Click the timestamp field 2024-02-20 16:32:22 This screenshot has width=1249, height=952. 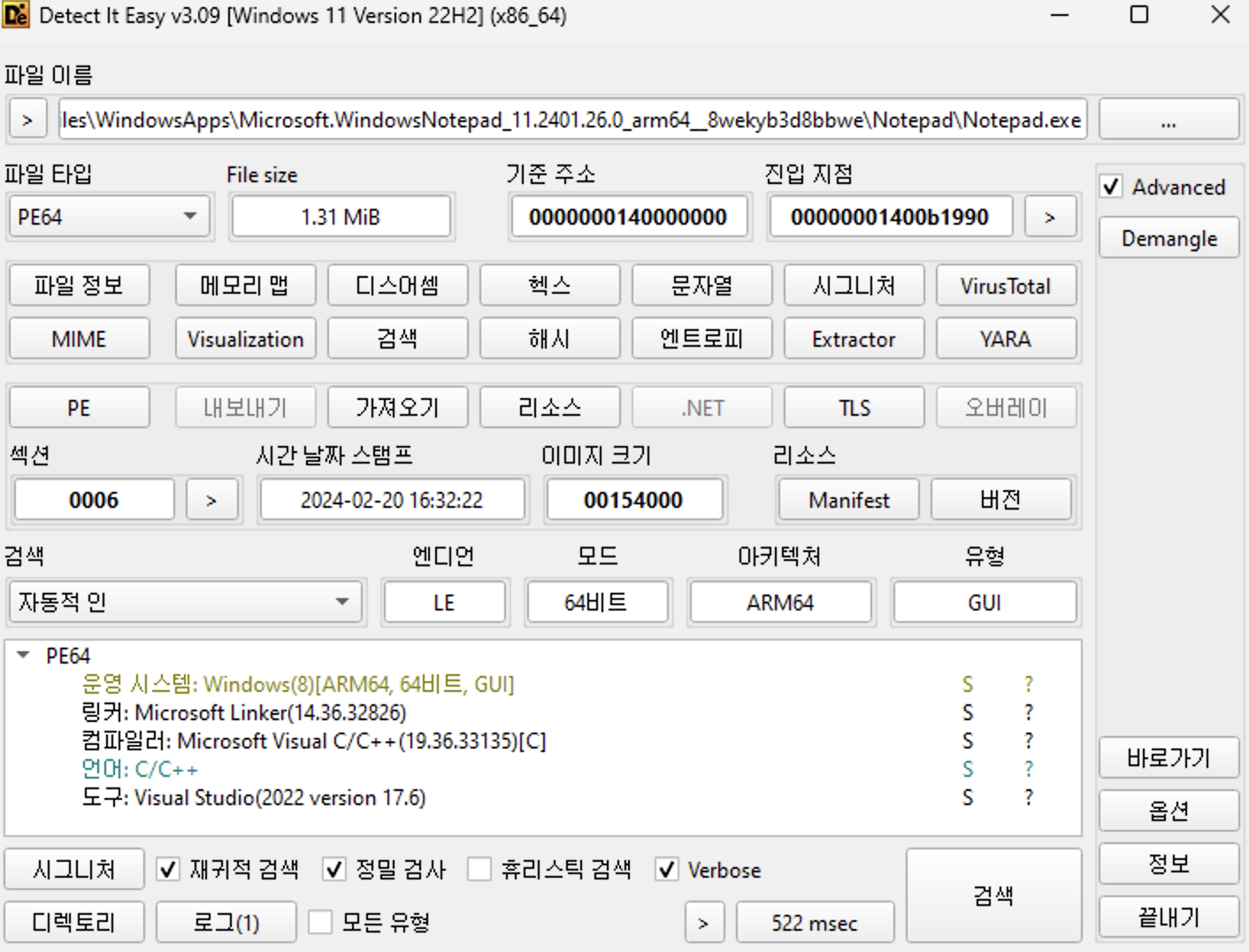click(392, 500)
